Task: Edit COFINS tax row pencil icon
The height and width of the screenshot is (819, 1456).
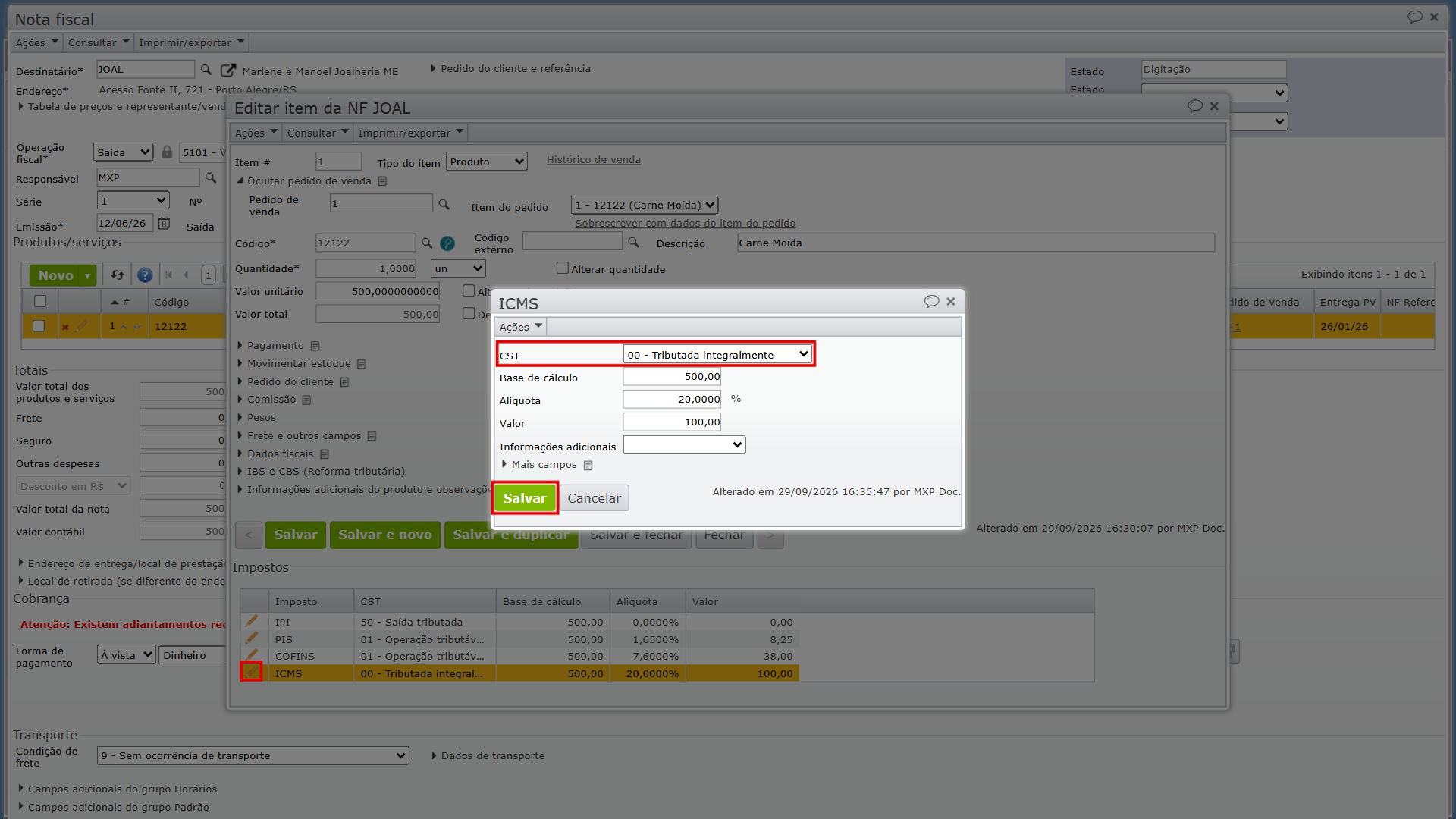Action: click(252, 654)
